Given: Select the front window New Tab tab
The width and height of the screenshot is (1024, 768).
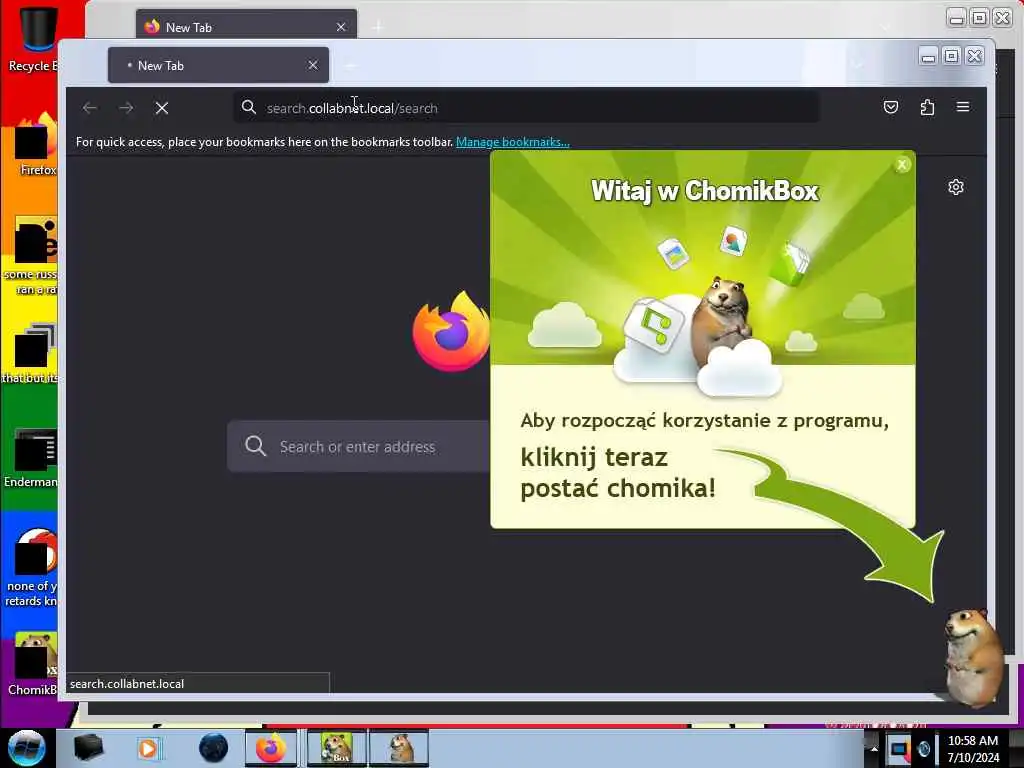Looking at the screenshot, I should click(218, 65).
